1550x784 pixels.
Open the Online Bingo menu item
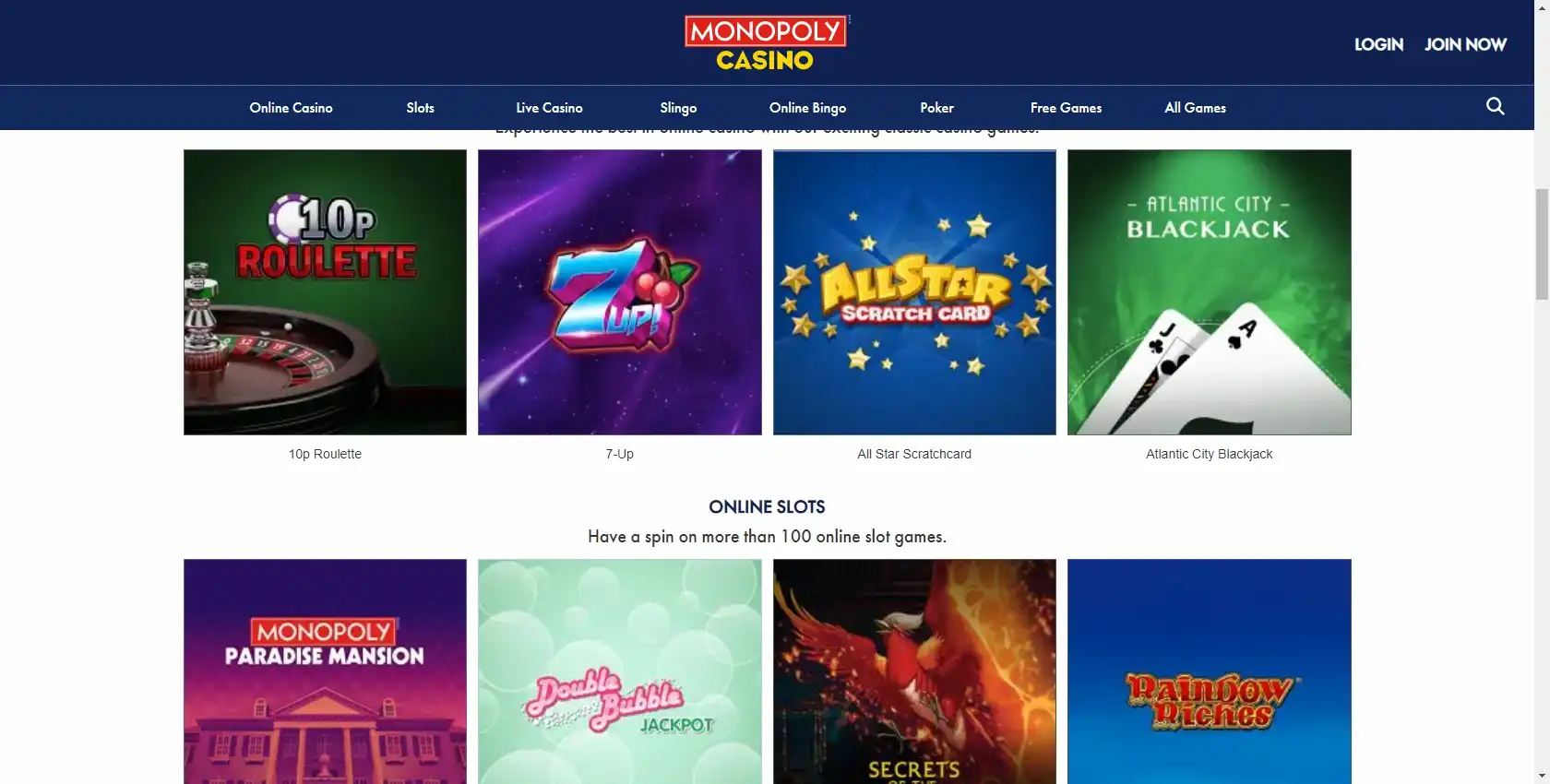coord(807,108)
